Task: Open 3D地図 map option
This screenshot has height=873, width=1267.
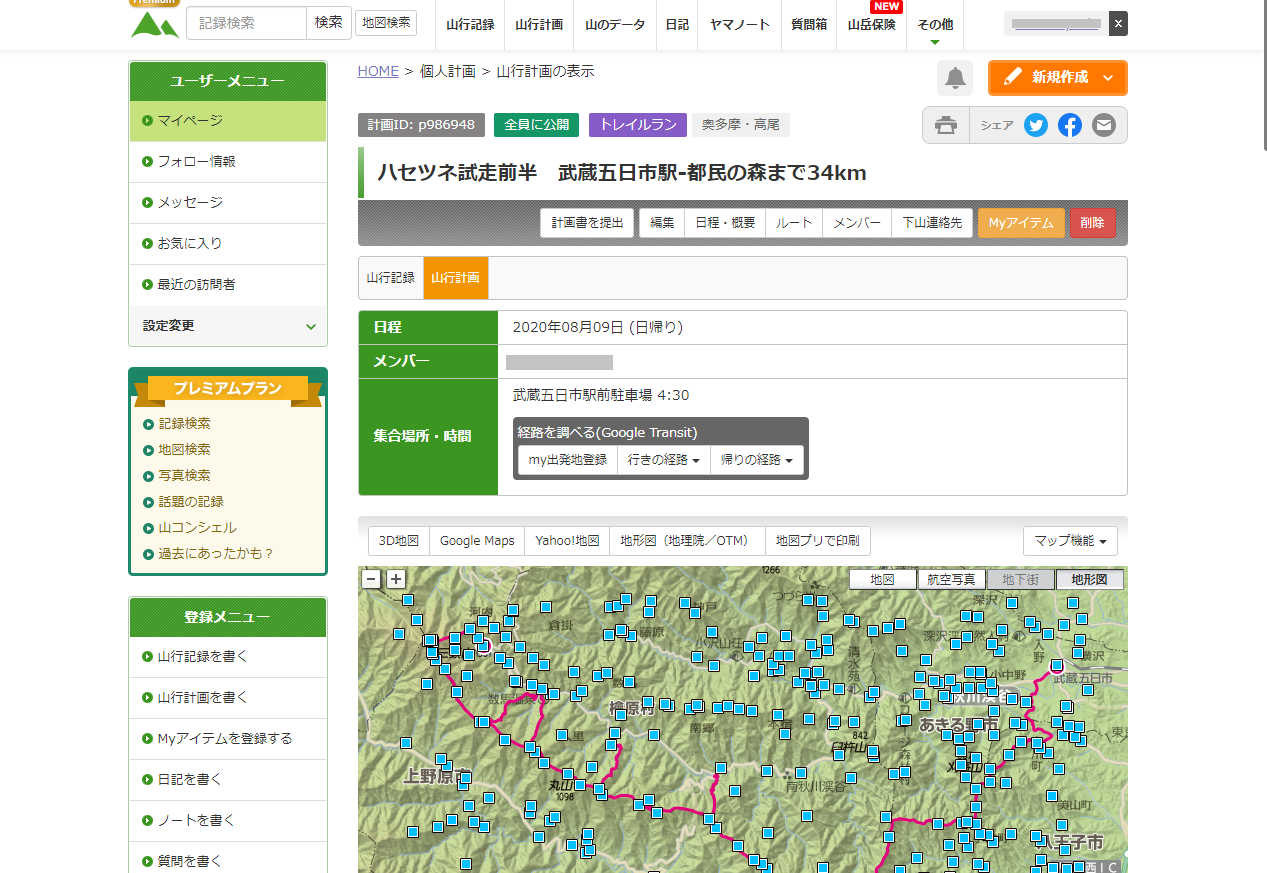Action: click(398, 541)
